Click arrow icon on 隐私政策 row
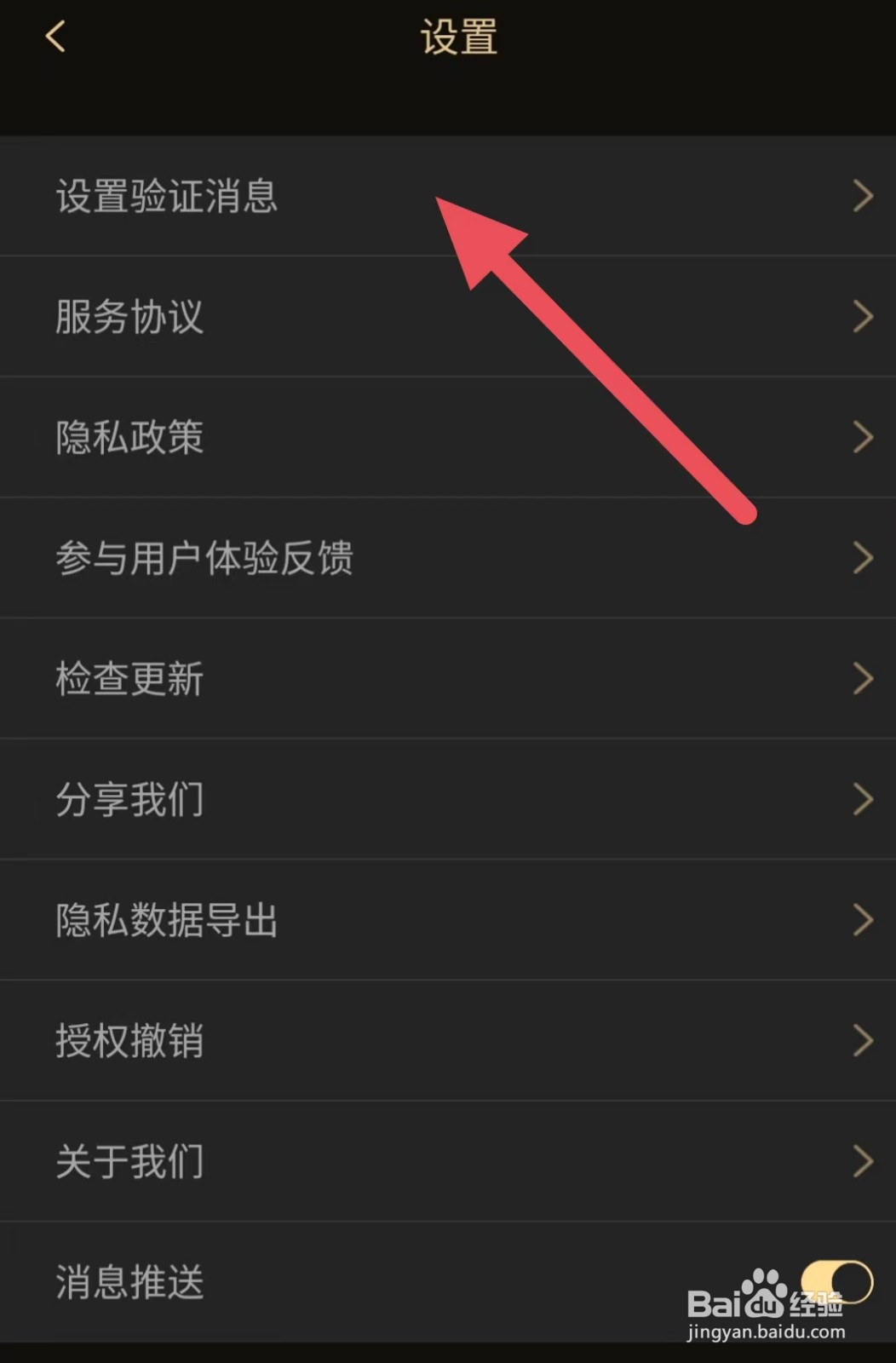The width and height of the screenshot is (896, 1363). pos(864,438)
